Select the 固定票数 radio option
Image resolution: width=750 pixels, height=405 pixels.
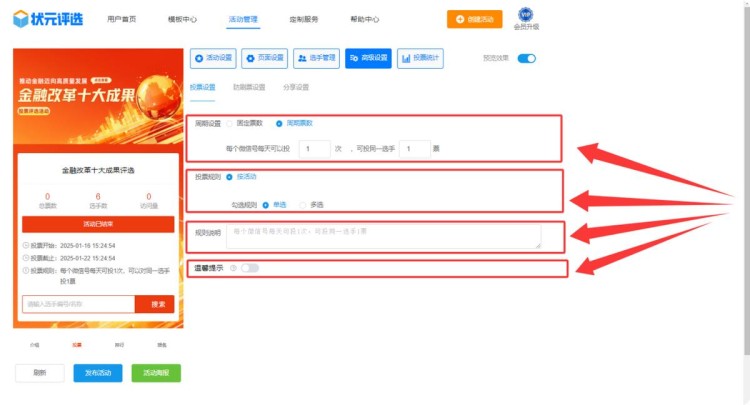tap(229, 123)
